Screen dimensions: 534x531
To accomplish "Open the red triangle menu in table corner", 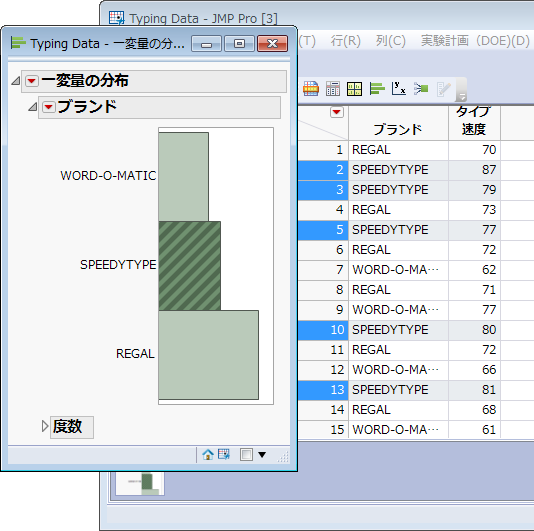I will pos(337,112).
